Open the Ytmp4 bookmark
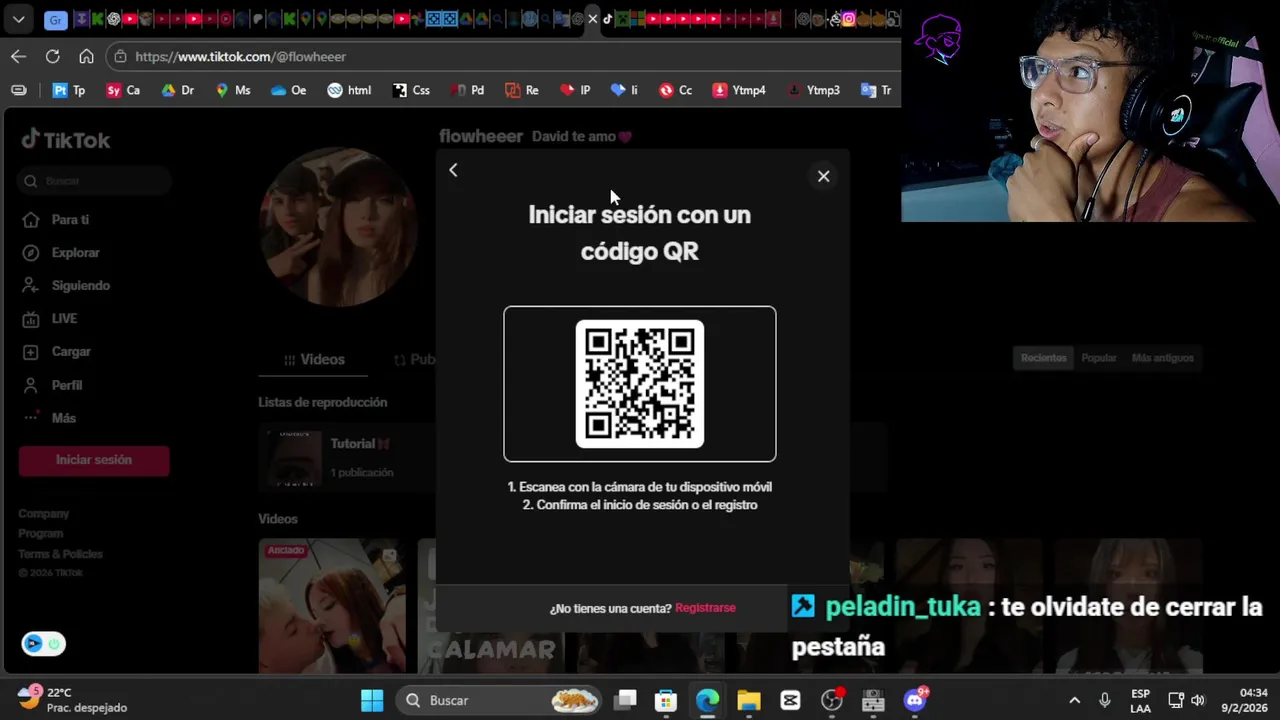Screen dimensions: 1280x720 [x=739, y=90]
